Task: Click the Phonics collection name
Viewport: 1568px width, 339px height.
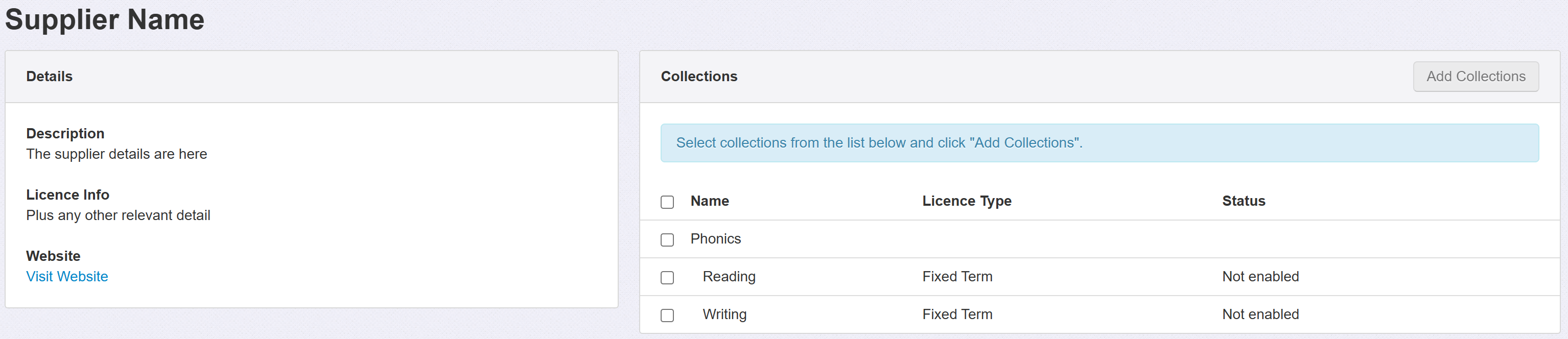Action: pos(715,238)
